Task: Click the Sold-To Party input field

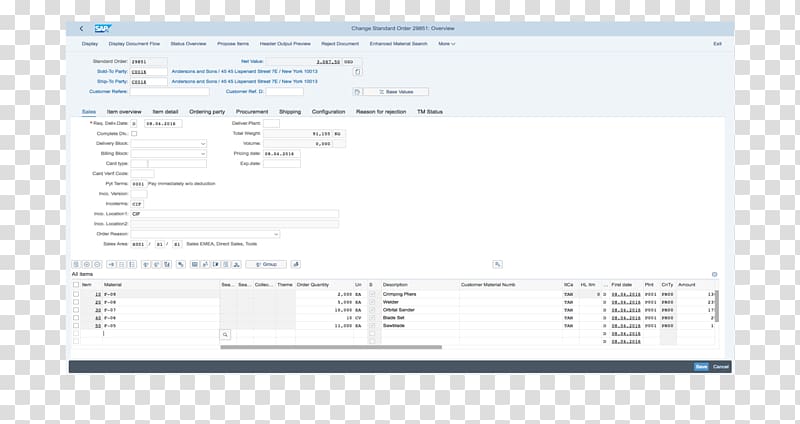Action: click(148, 71)
